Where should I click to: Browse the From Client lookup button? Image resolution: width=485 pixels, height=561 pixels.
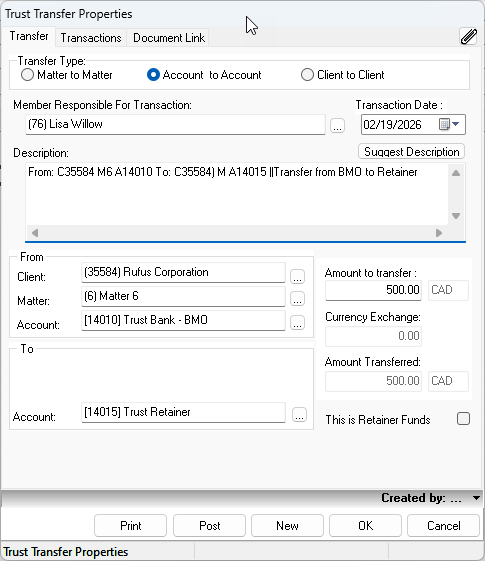(297, 277)
